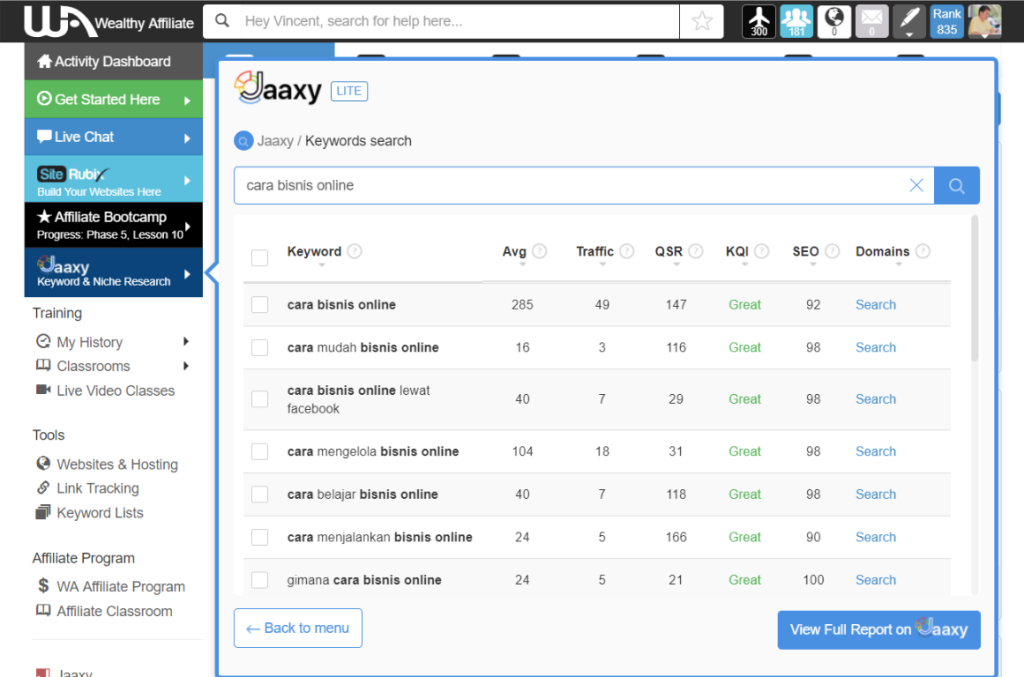Click the Back to menu button
Screen dimensions: 1024x677
click(298, 628)
